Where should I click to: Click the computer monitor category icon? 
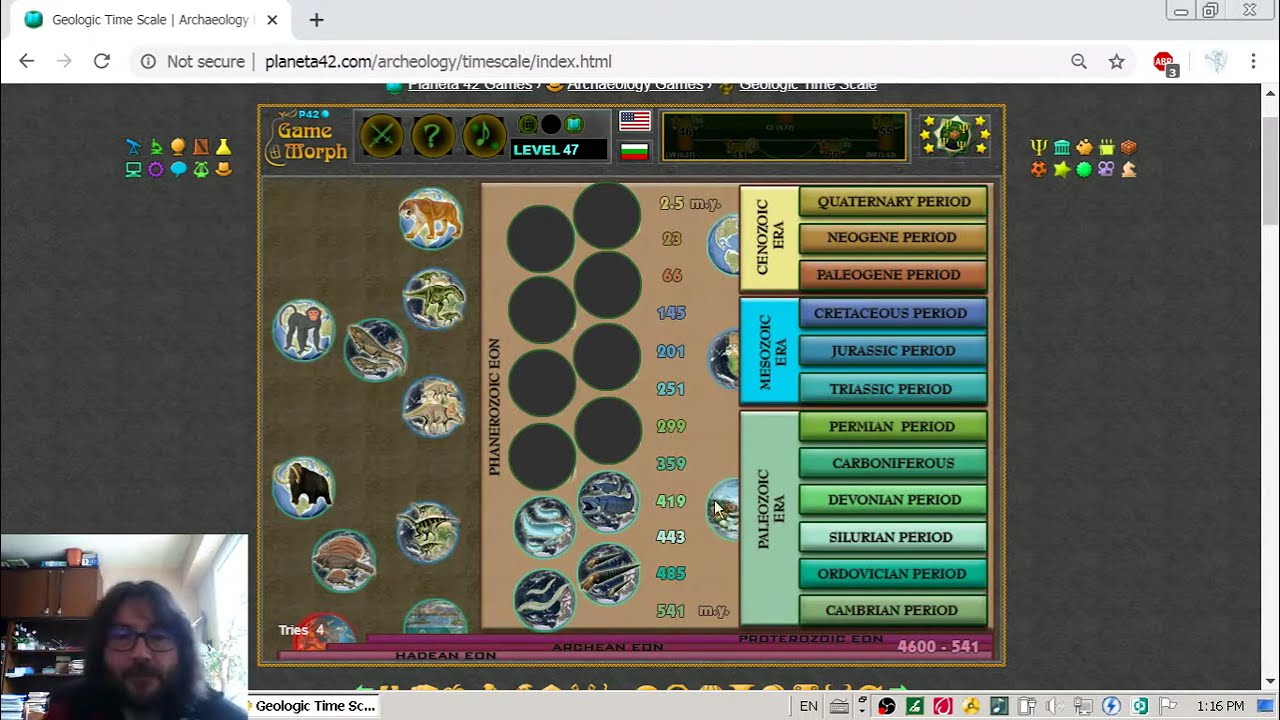click(x=133, y=169)
